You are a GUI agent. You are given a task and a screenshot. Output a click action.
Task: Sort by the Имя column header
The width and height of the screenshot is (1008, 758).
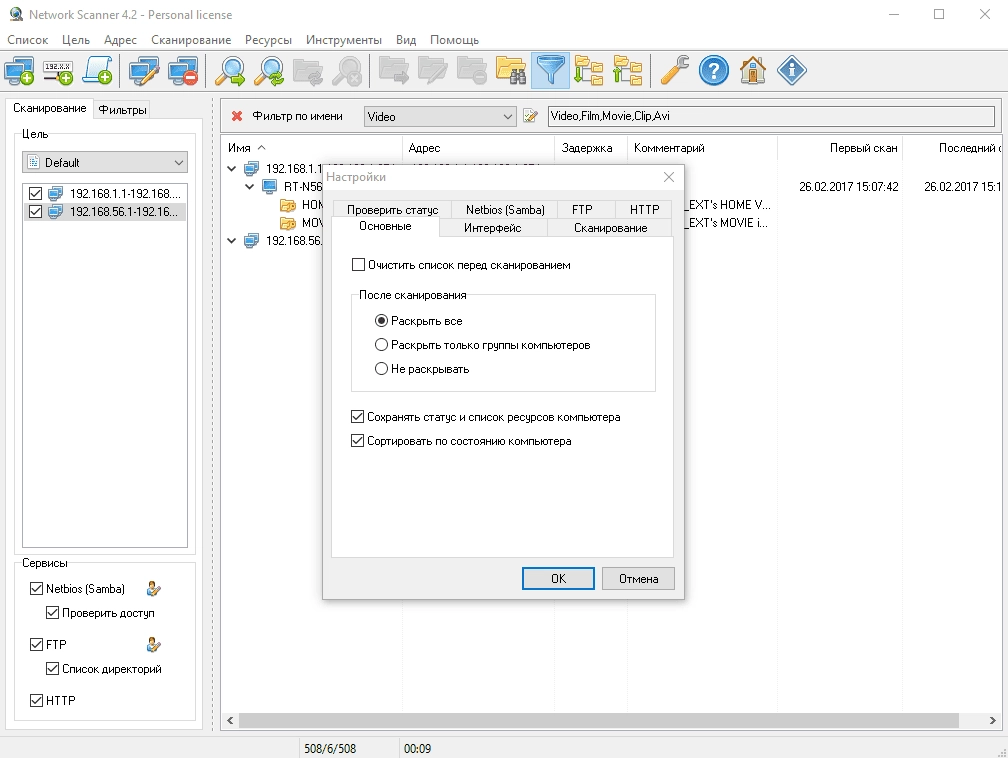click(312, 148)
